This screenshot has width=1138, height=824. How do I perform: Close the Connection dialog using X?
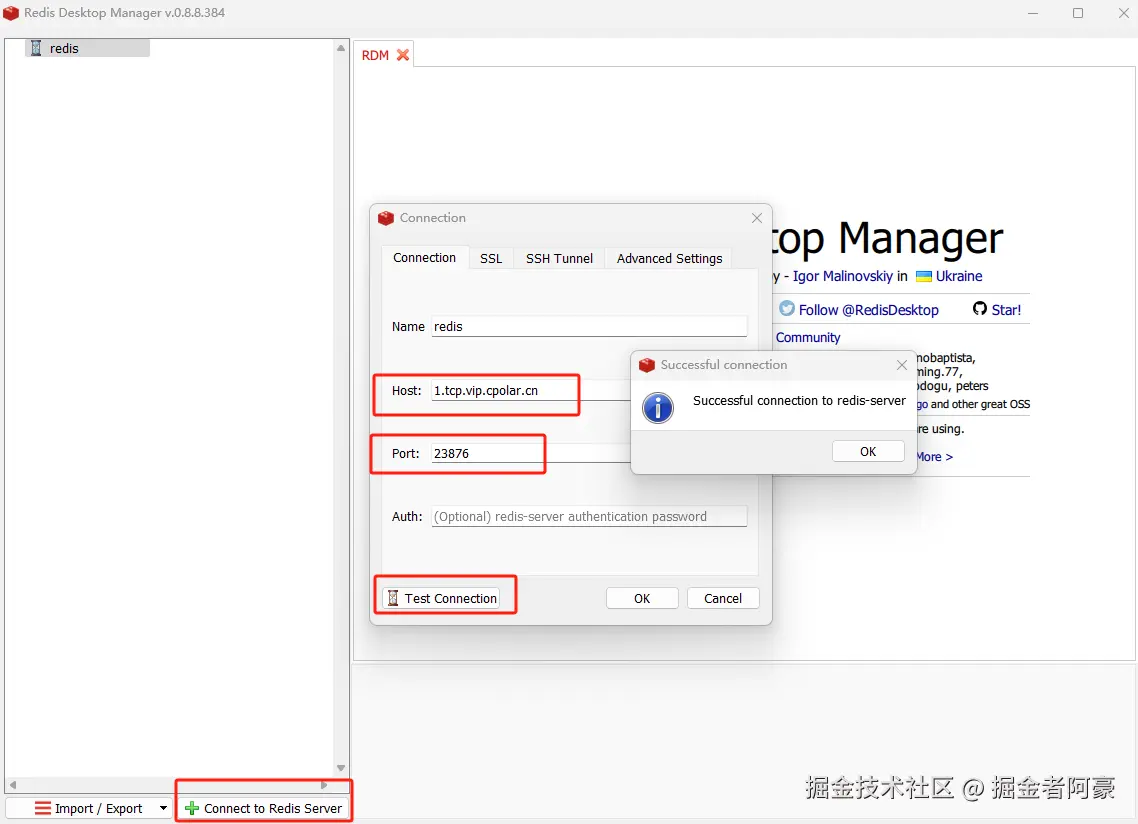757,218
